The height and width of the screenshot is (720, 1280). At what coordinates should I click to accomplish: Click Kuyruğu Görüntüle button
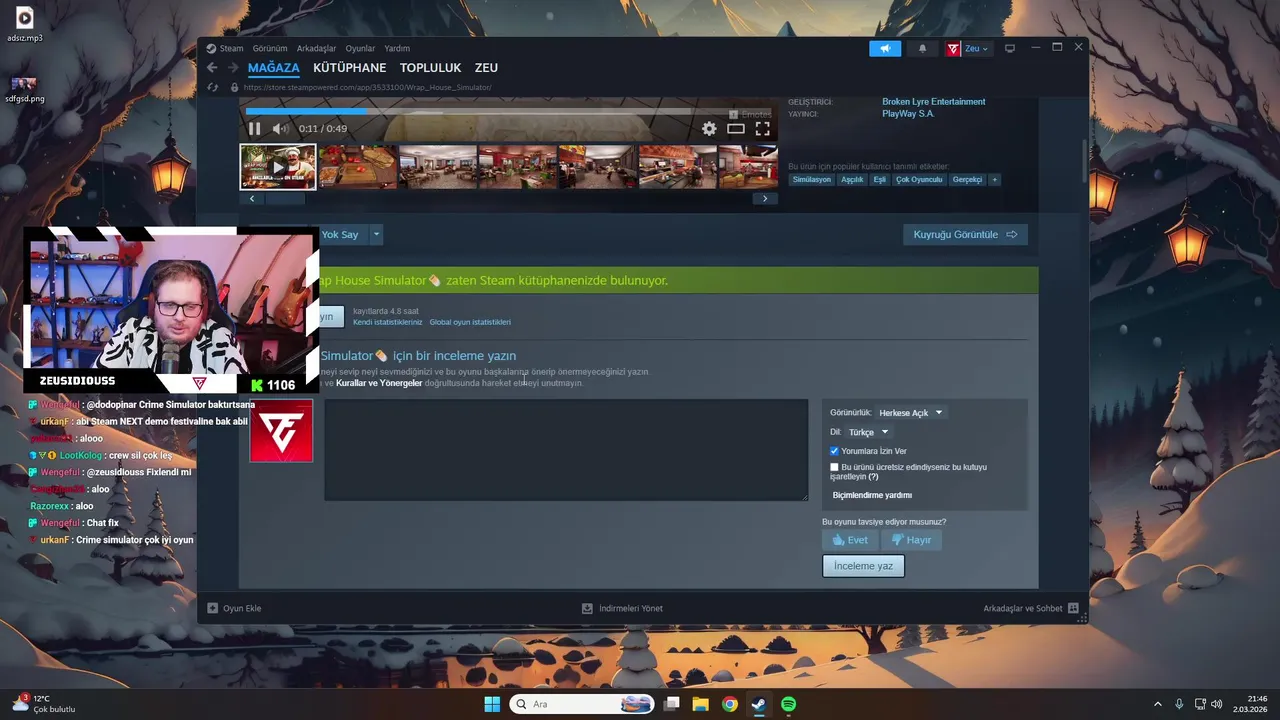click(965, 235)
